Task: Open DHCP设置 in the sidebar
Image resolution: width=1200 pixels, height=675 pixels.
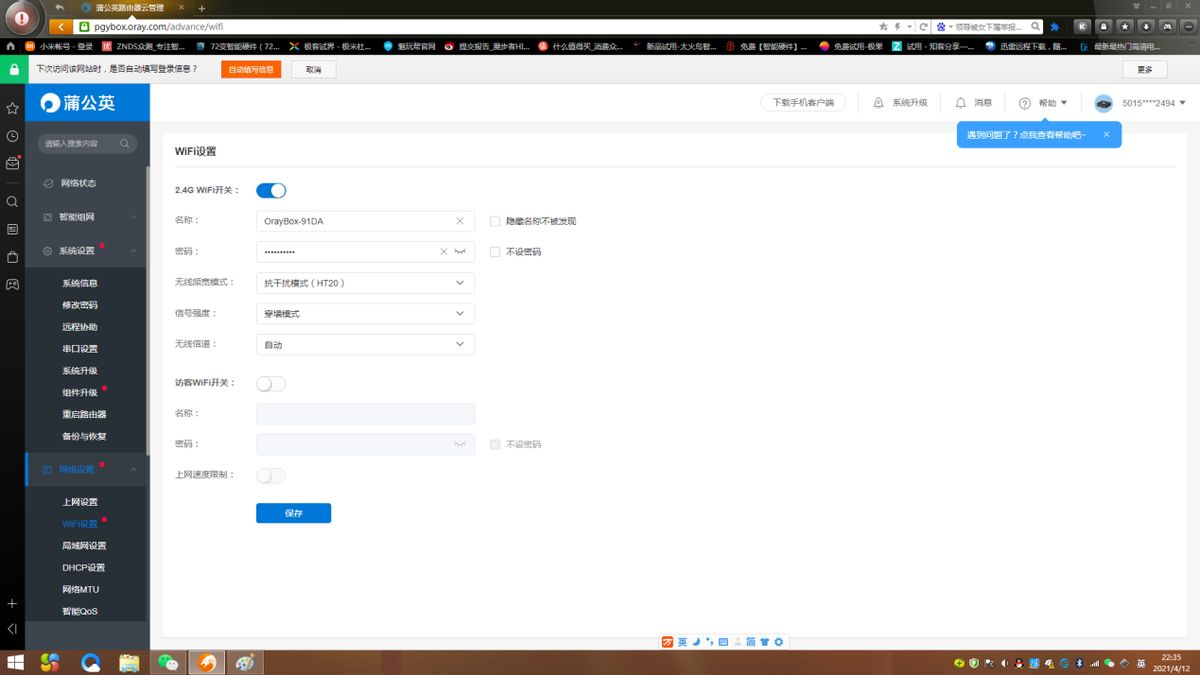Action: (83, 568)
